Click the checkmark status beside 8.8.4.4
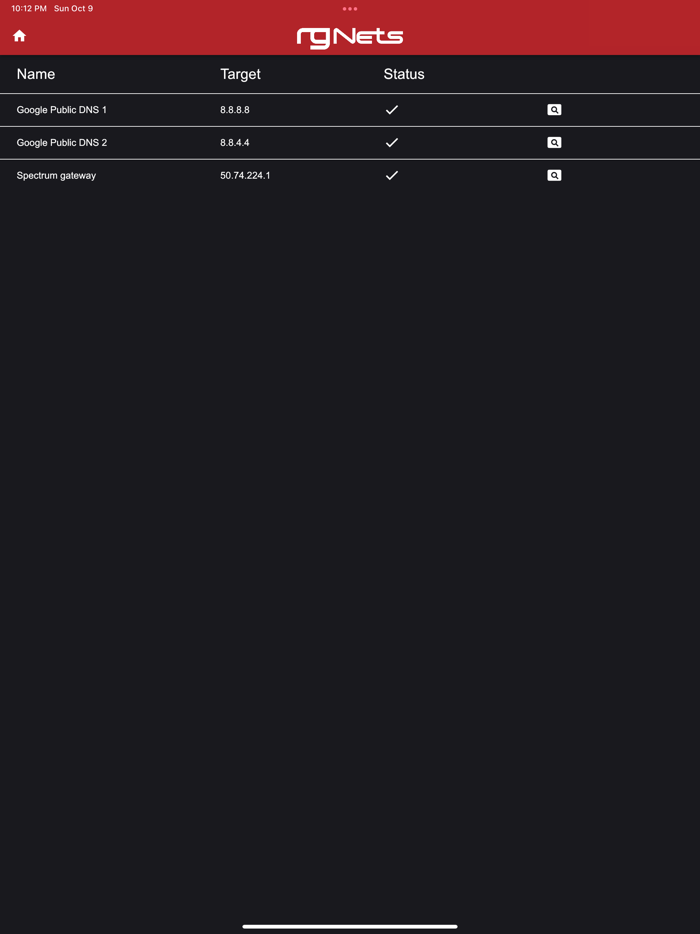 click(392, 142)
